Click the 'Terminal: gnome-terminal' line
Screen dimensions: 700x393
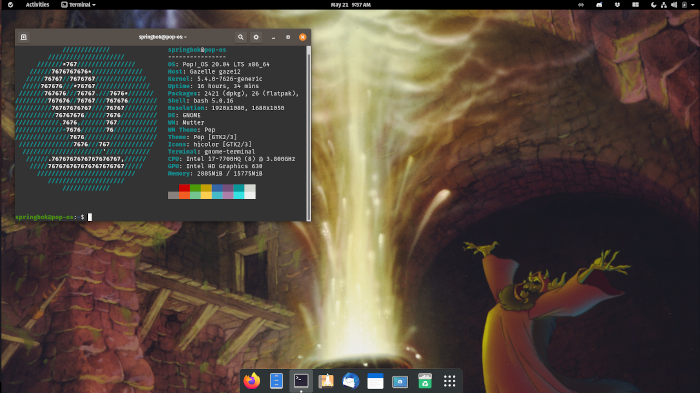coord(212,151)
